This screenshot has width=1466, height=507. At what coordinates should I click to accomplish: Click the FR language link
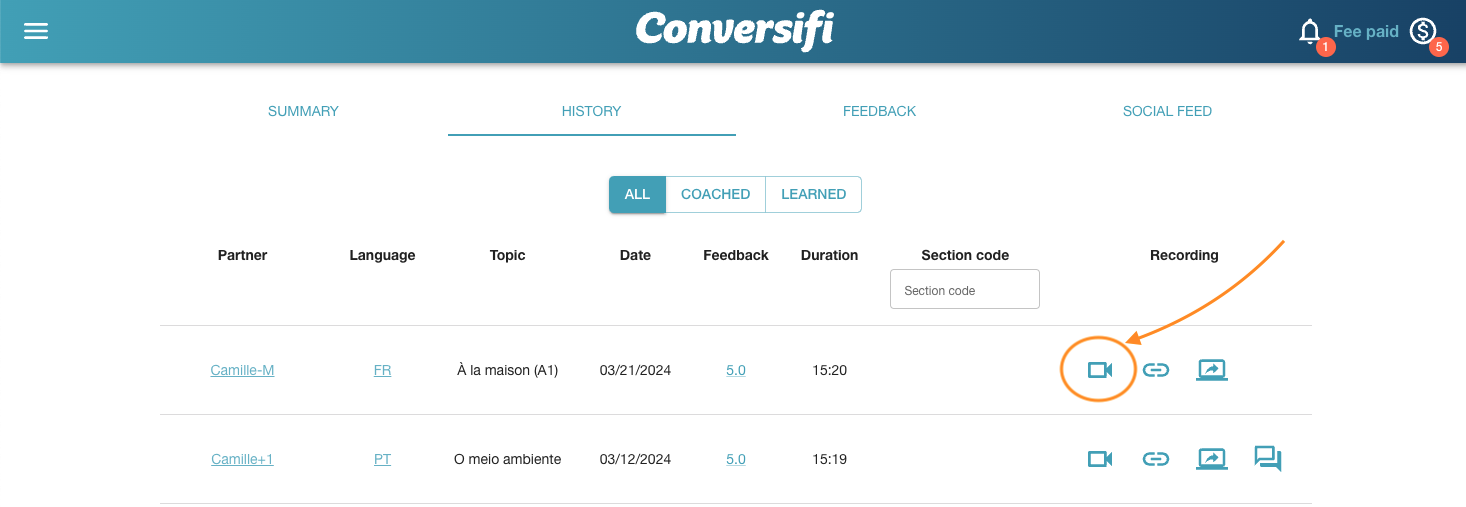pyautogui.click(x=382, y=370)
